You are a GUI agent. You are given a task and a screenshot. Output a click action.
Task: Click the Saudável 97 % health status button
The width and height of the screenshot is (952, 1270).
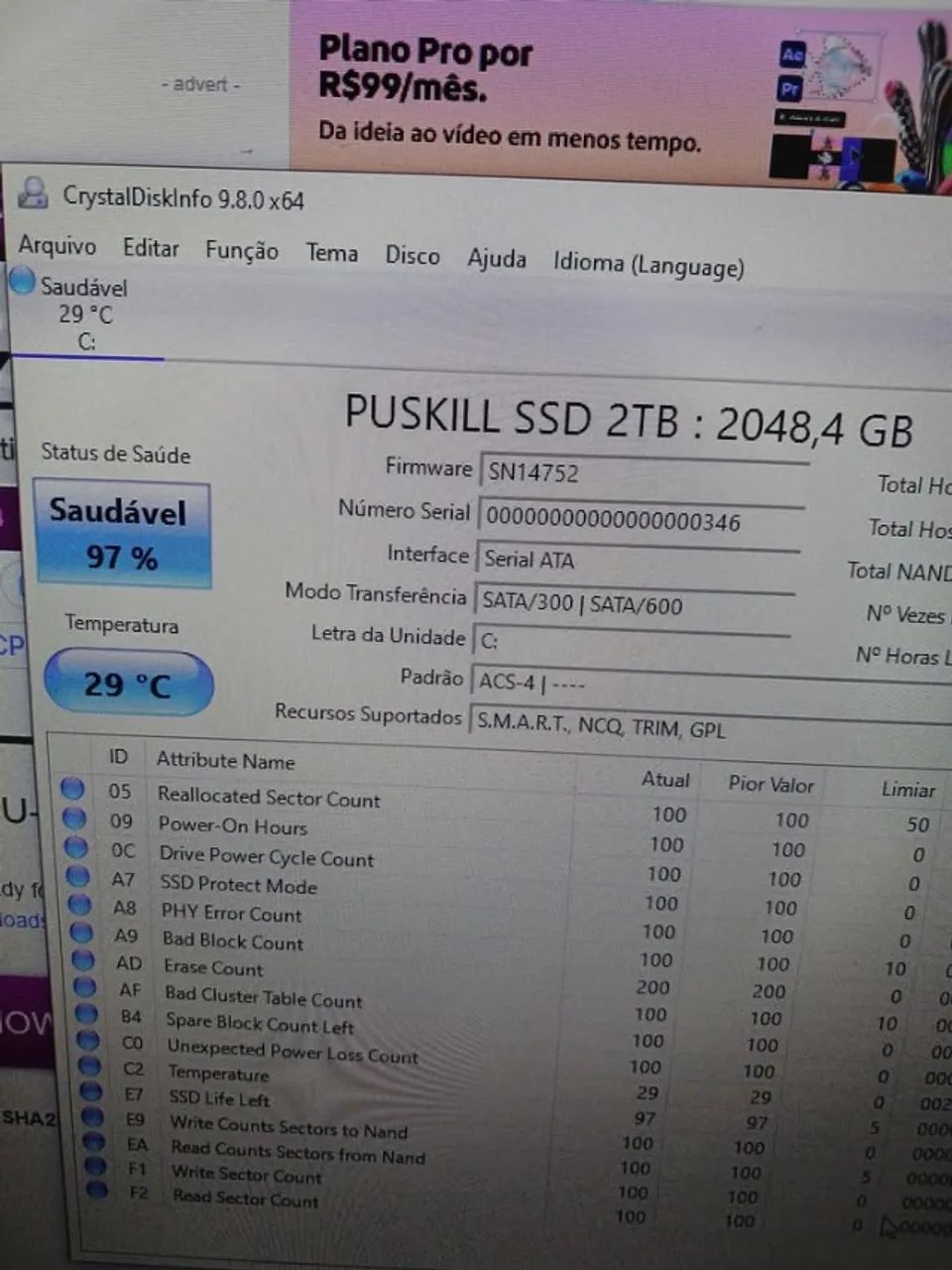pyautogui.click(x=122, y=534)
